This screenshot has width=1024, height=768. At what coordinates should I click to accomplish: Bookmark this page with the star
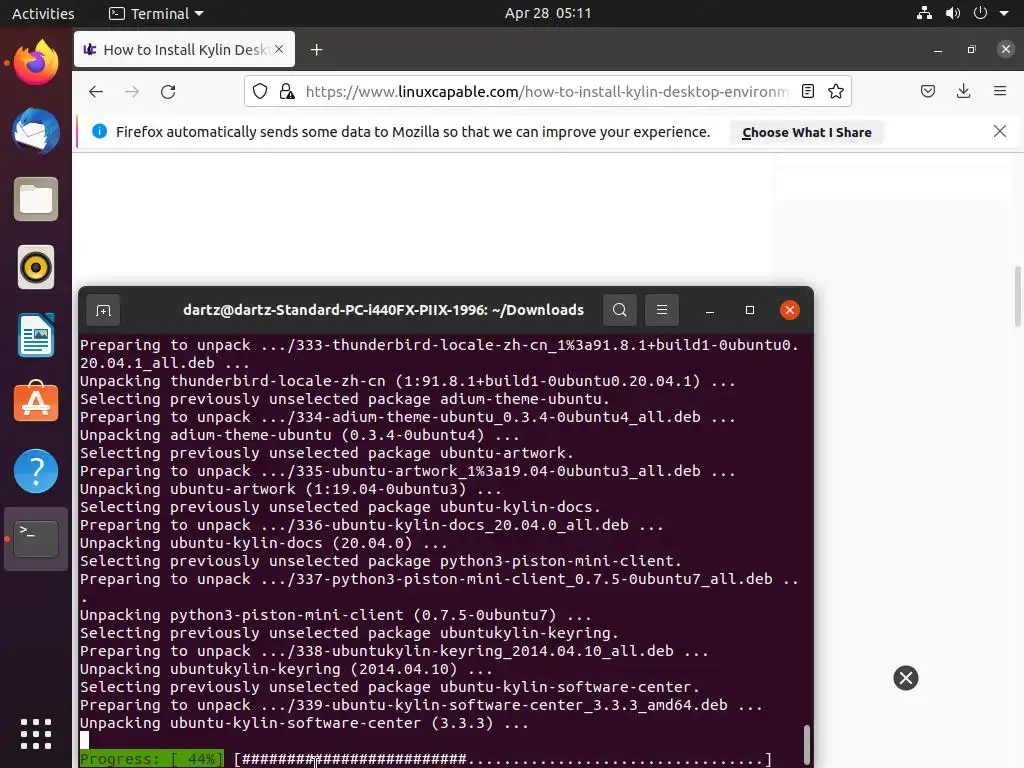click(836, 91)
